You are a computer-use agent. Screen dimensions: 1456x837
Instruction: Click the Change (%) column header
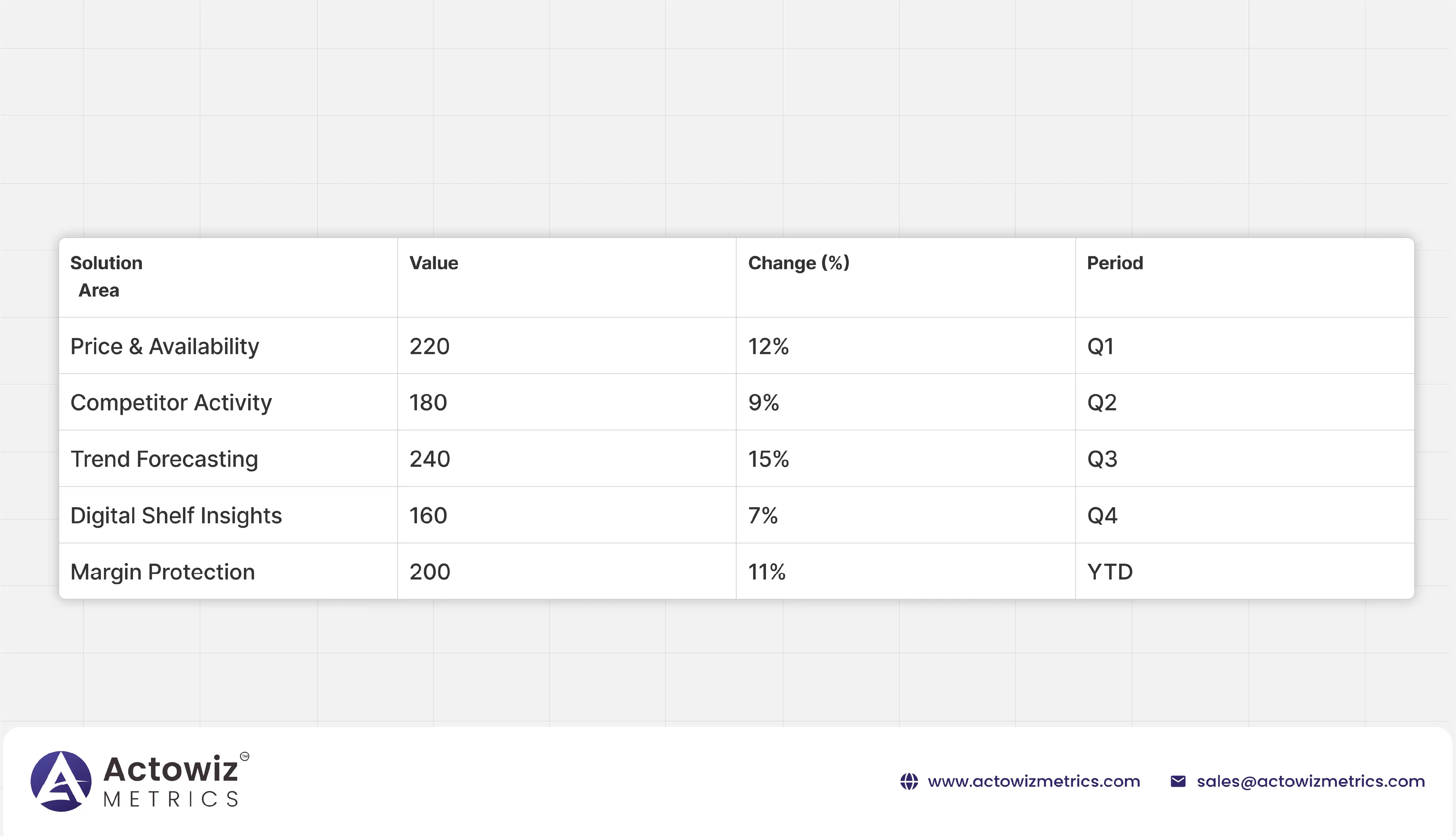pyautogui.click(x=798, y=263)
